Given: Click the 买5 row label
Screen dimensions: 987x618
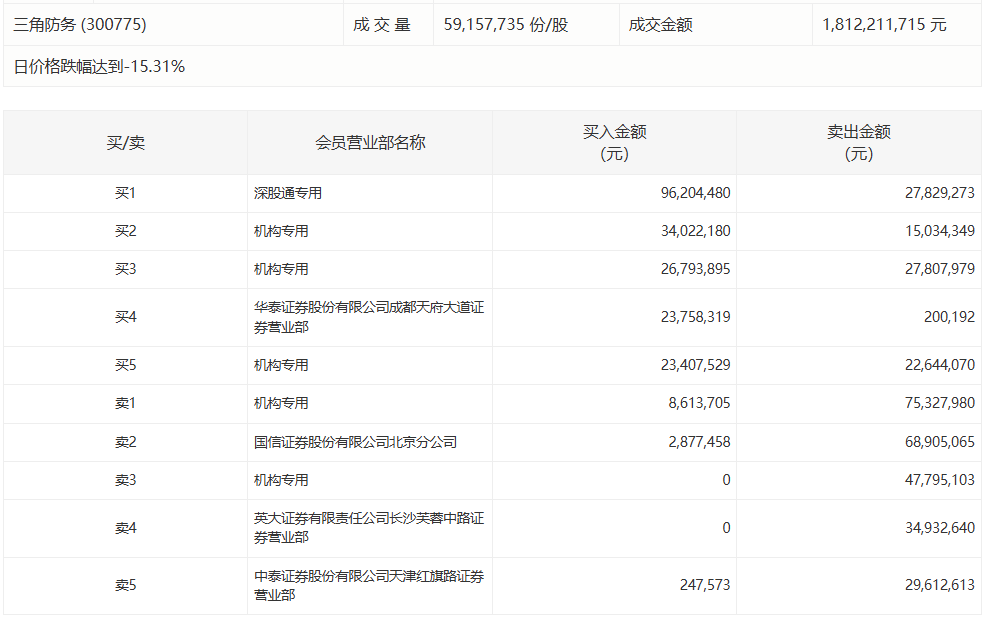Looking at the screenshot, I should tap(125, 365).
